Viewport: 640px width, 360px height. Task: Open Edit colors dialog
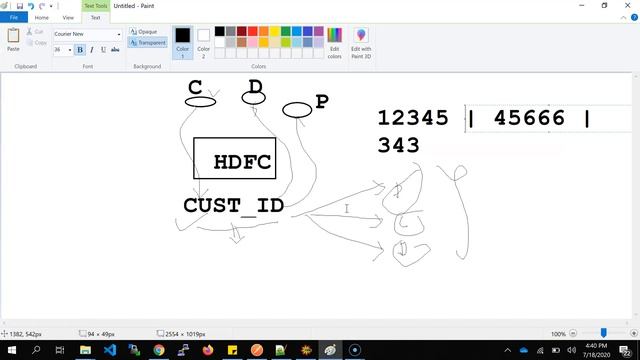click(334, 43)
